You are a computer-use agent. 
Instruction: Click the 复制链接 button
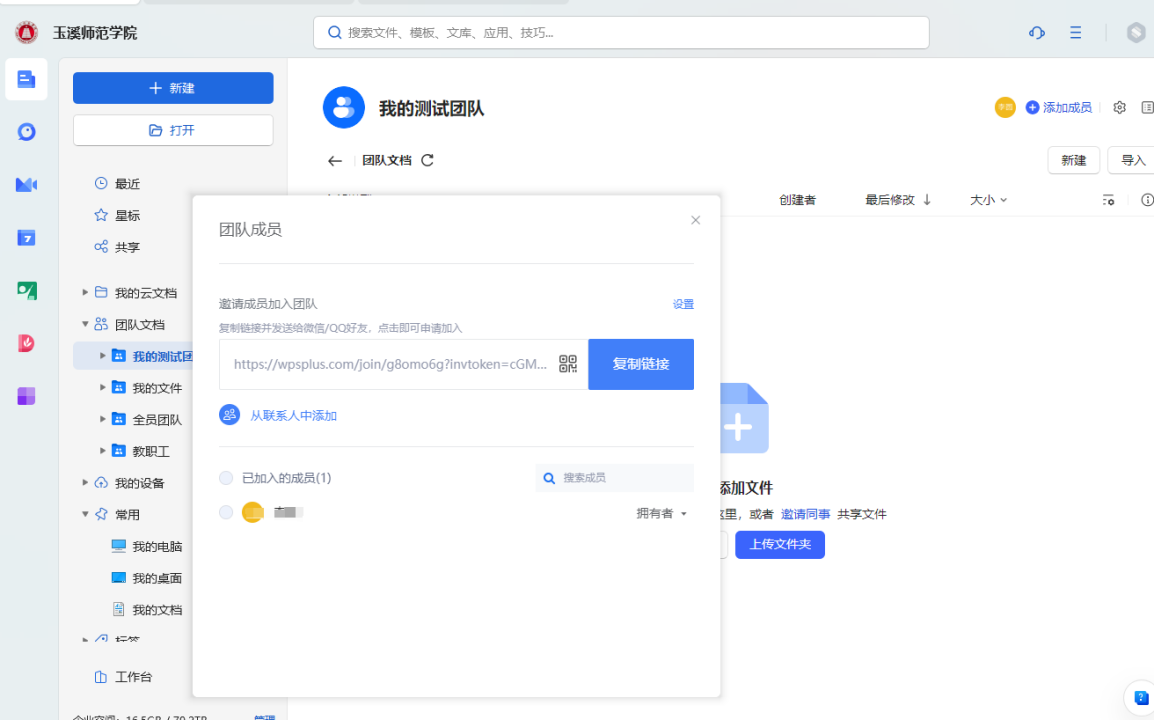click(640, 364)
